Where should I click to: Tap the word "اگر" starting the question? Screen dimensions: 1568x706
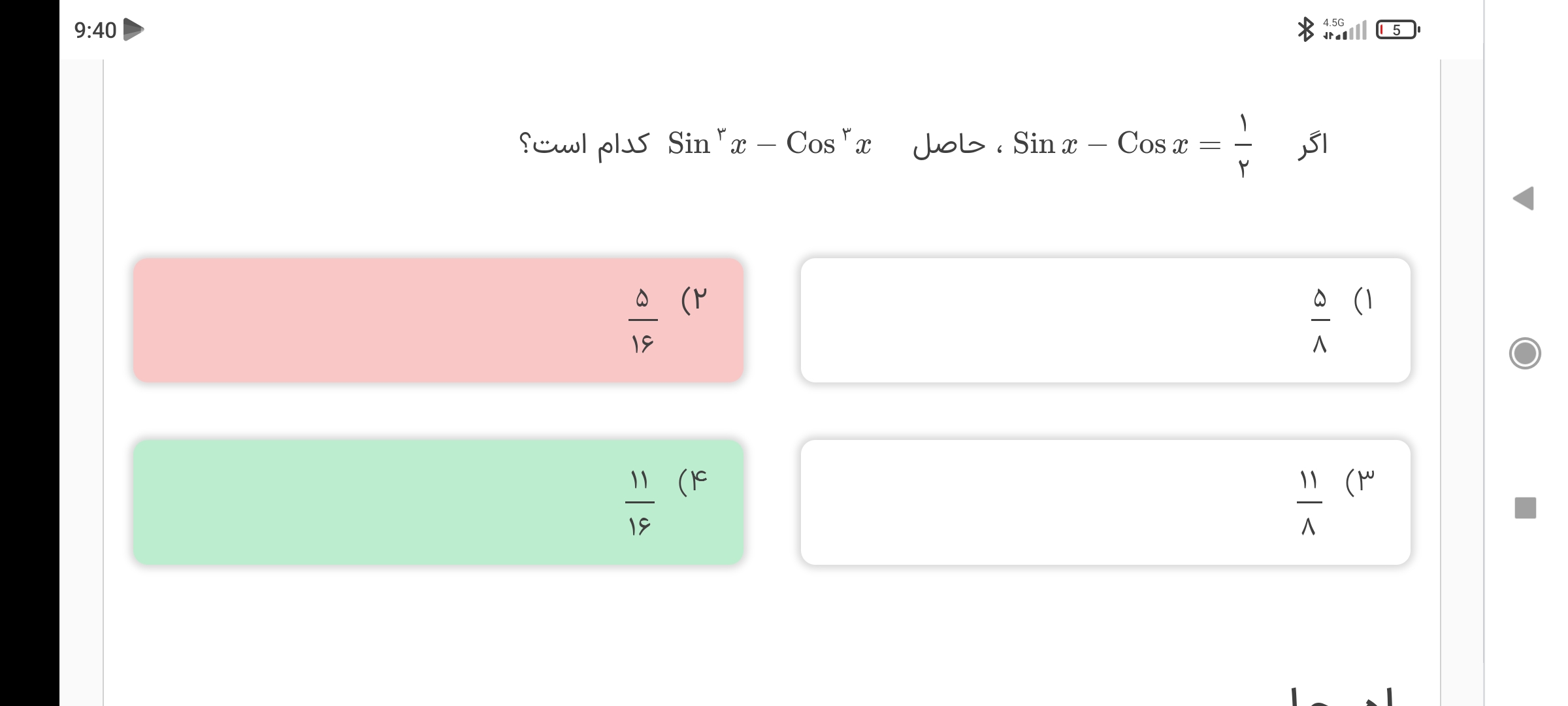tap(1313, 144)
